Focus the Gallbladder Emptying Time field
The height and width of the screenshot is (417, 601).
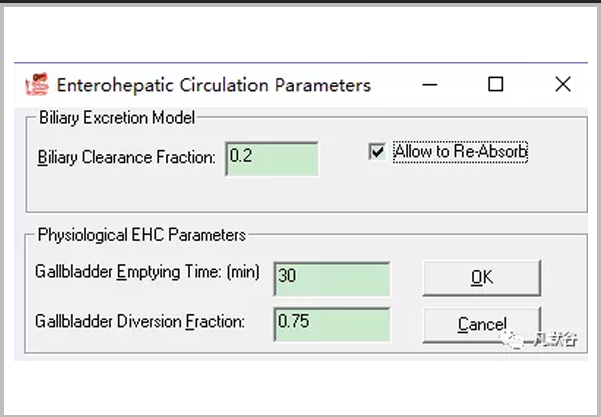(x=330, y=277)
